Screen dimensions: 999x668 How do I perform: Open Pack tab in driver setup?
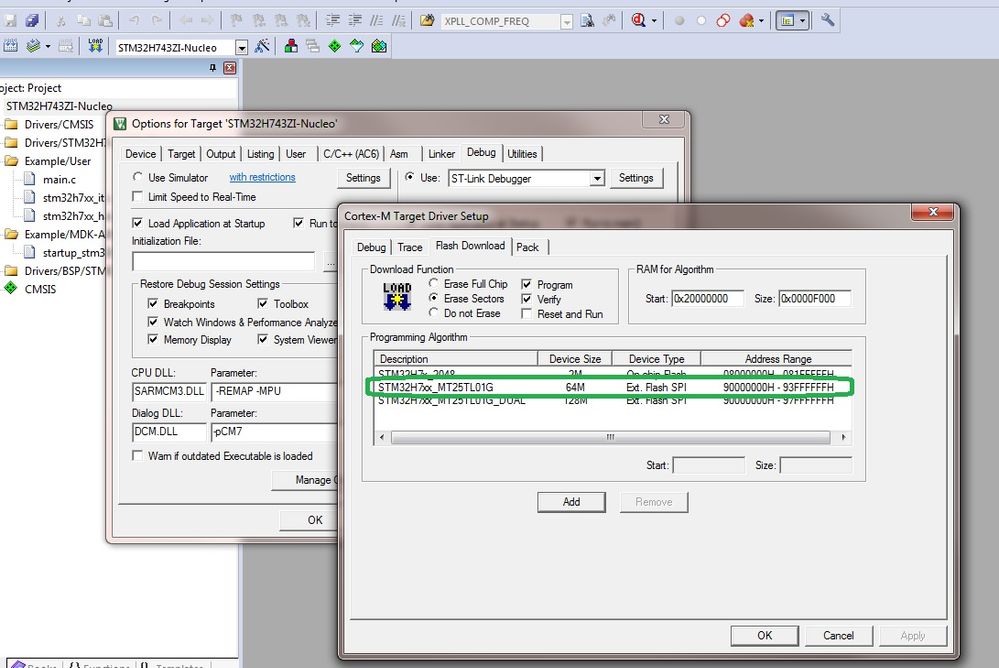tap(528, 247)
